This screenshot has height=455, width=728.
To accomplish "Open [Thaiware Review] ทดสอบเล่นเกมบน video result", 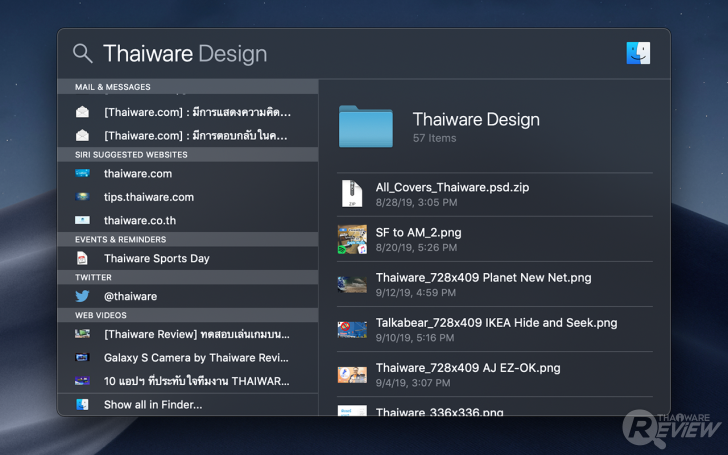I will pyautogui.click(x=188, y=334).
